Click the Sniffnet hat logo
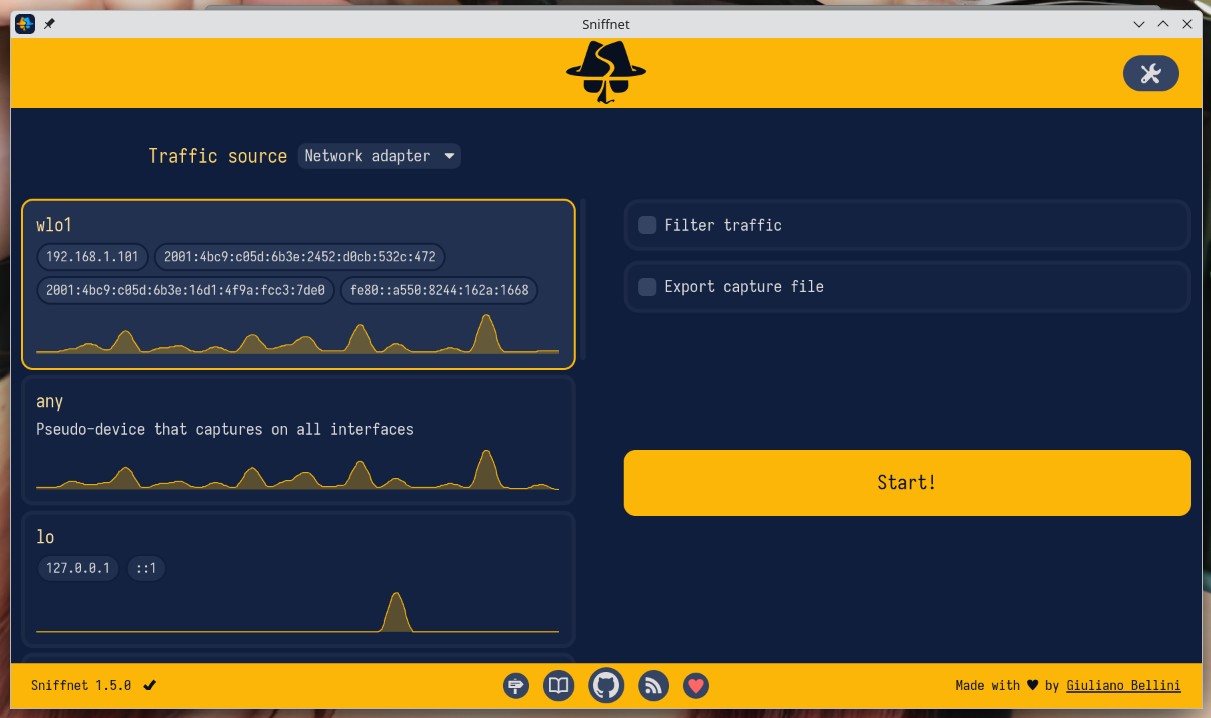Screen dimensions: 1211x718 pyautogui.click(x=605, y=72)
